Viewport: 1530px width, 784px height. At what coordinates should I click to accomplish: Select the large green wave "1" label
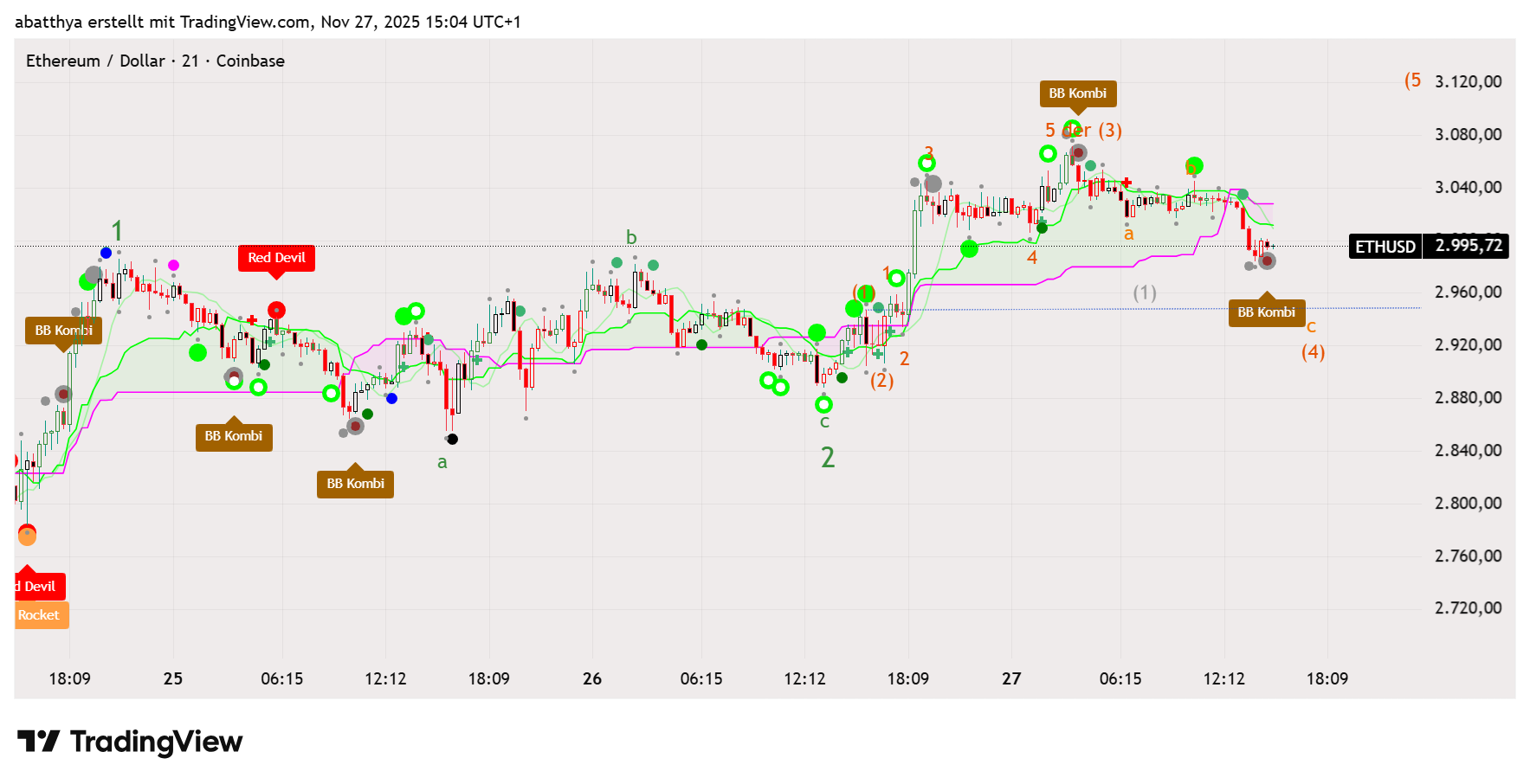point(117,231)
